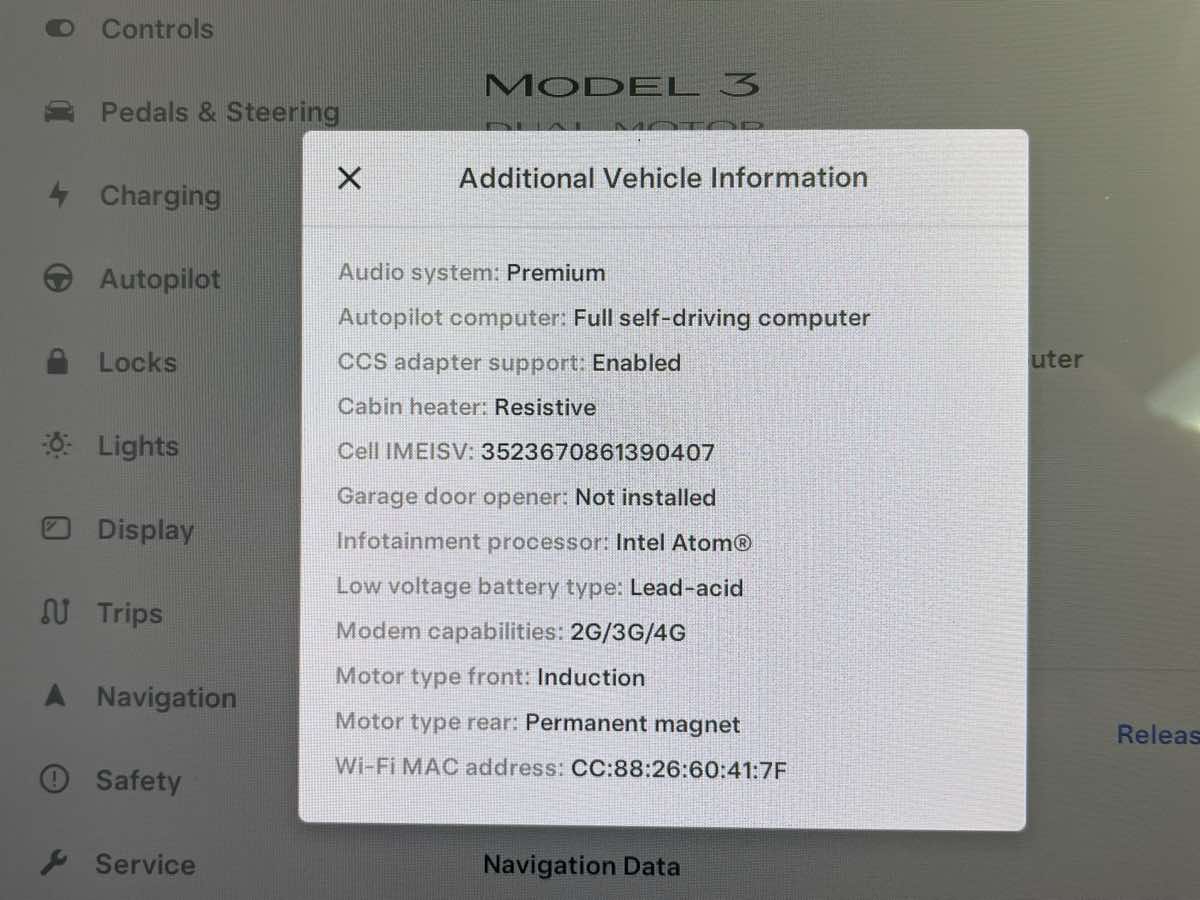Image resolution: width=1200 pixels, height=900 pixels.
Task: Click the car icon for Pedals & Steering
Action: point(60,113)
